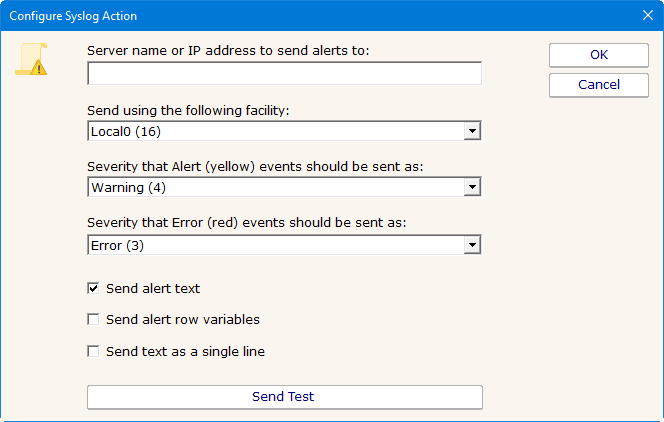Click the arrow button beside Error (3)

tap(472, 245)
